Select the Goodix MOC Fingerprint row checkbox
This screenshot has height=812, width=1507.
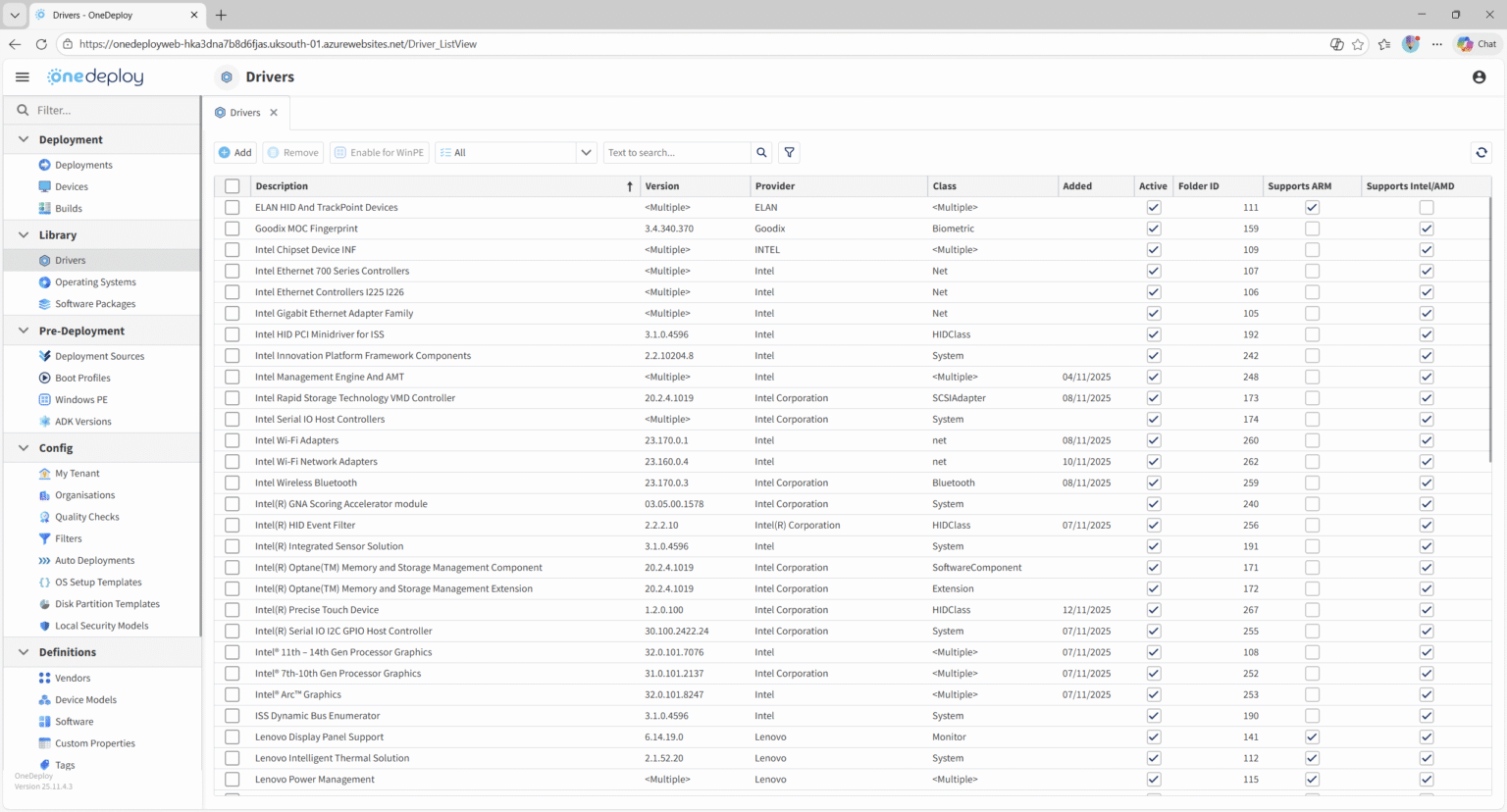(x=233, y=228)
